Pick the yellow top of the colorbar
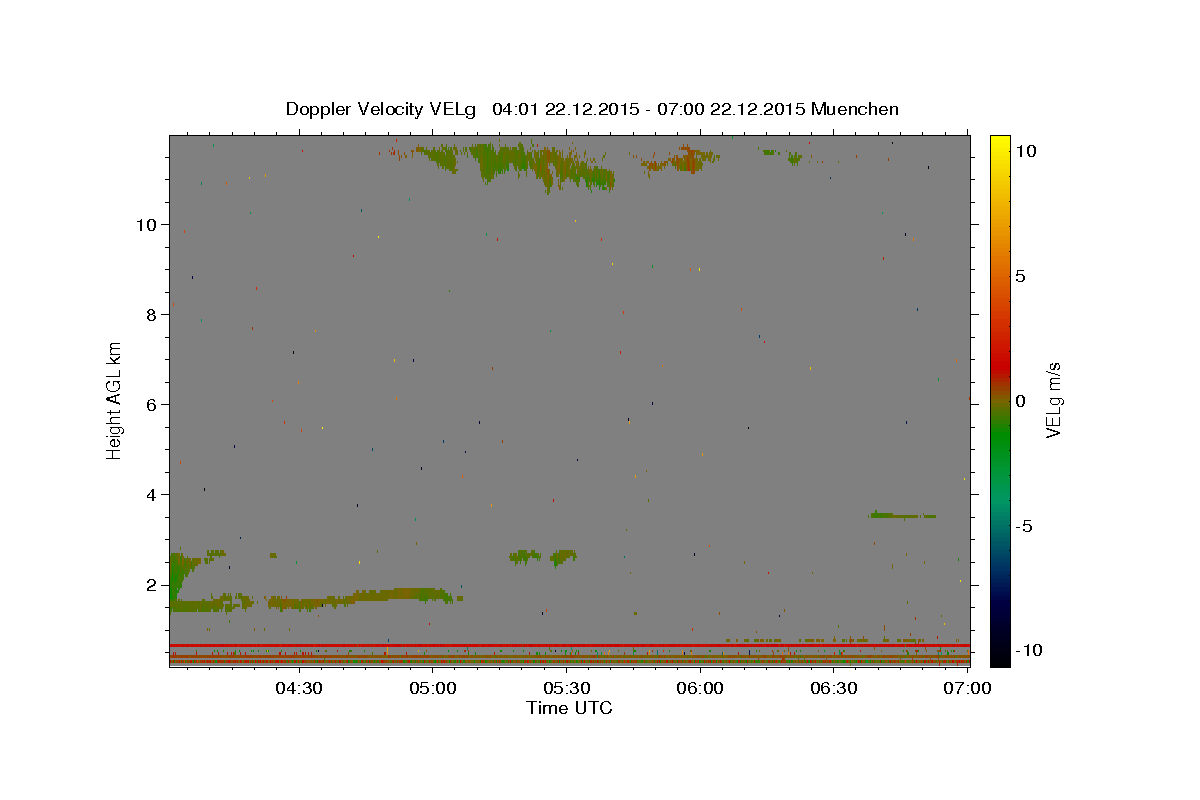This screenshot has height=800, width=1200. click(1000, 145)
